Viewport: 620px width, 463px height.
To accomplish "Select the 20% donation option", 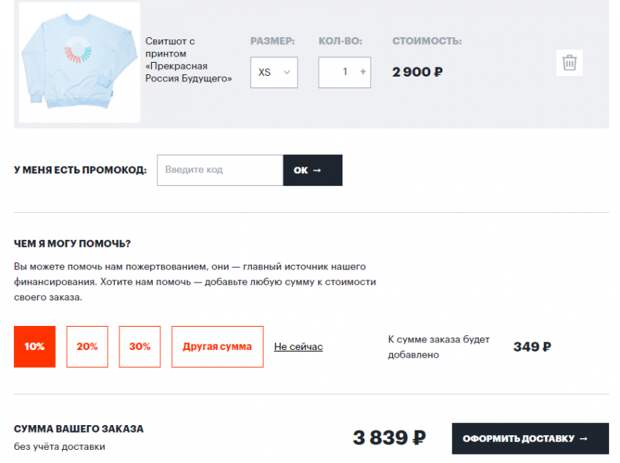I will [x=87, y=347].
